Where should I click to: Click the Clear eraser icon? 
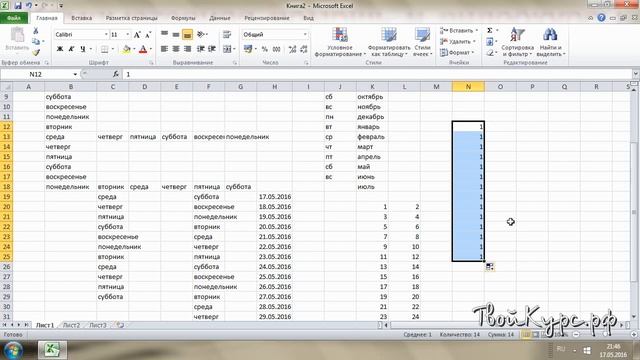(490, 53)
